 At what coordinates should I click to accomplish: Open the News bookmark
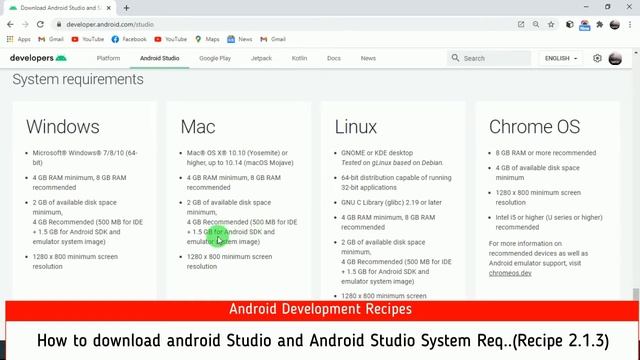click(240, 39)
